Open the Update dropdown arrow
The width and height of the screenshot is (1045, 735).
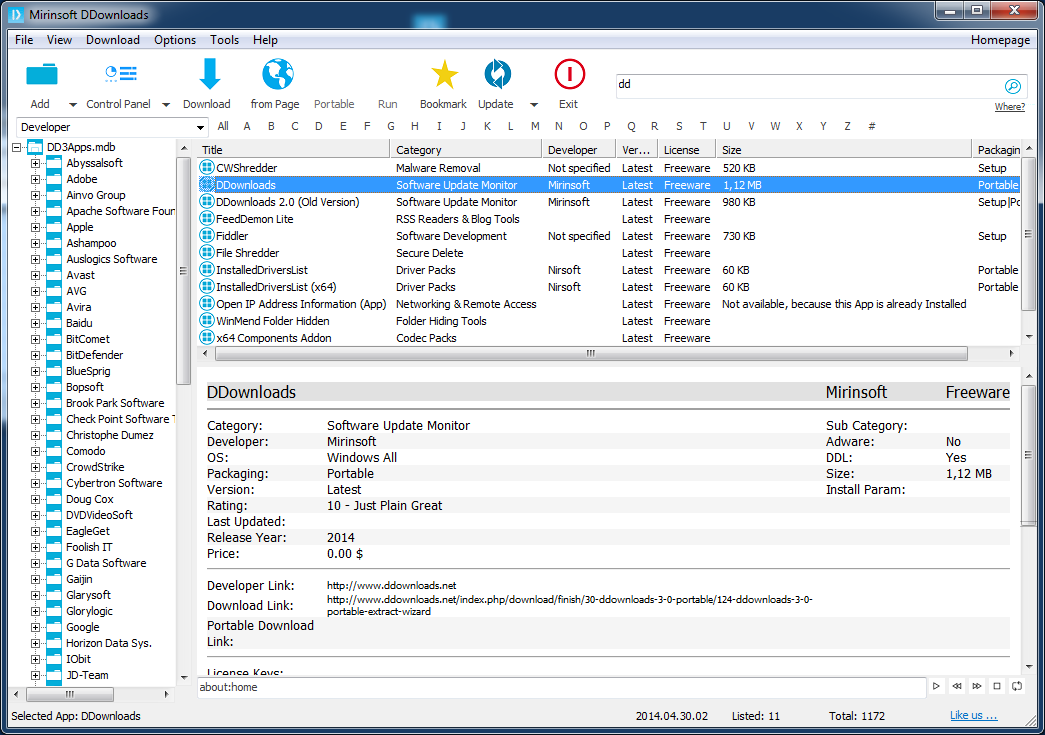[534, 105]
